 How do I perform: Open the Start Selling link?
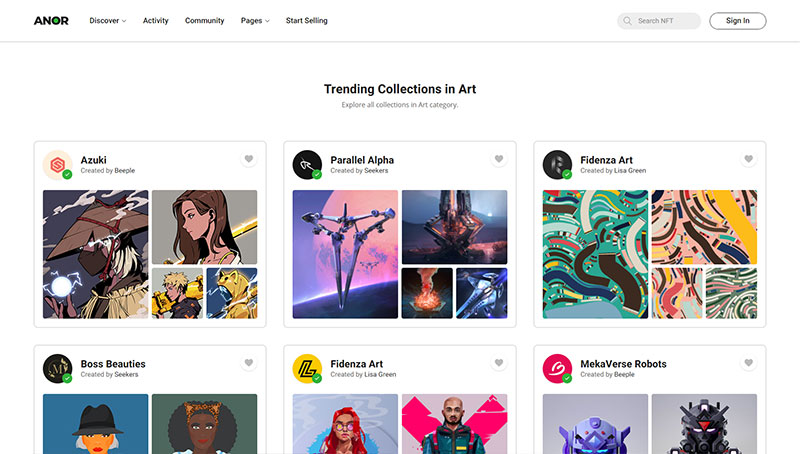[x=307, y=21]
